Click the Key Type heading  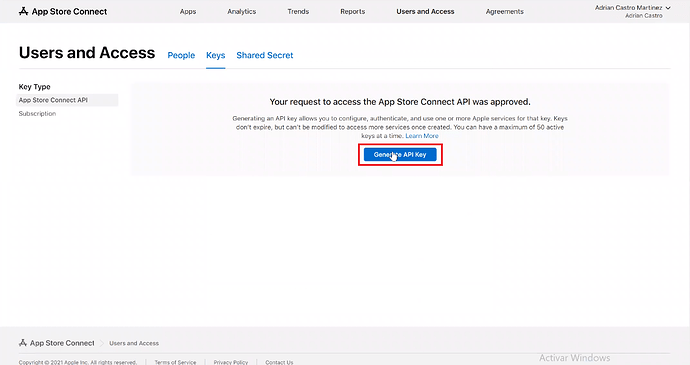tap(35, 87)
